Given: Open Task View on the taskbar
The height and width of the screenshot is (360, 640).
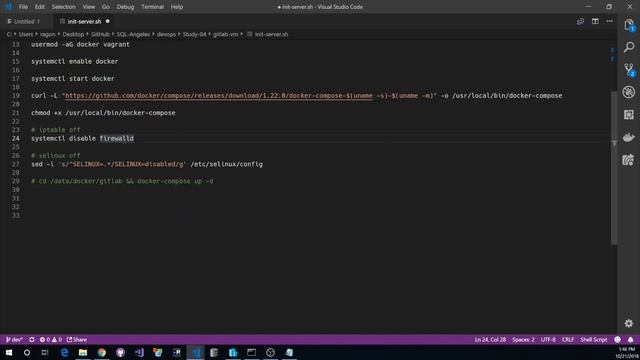Looking at the screenshot, I should 45,352.
